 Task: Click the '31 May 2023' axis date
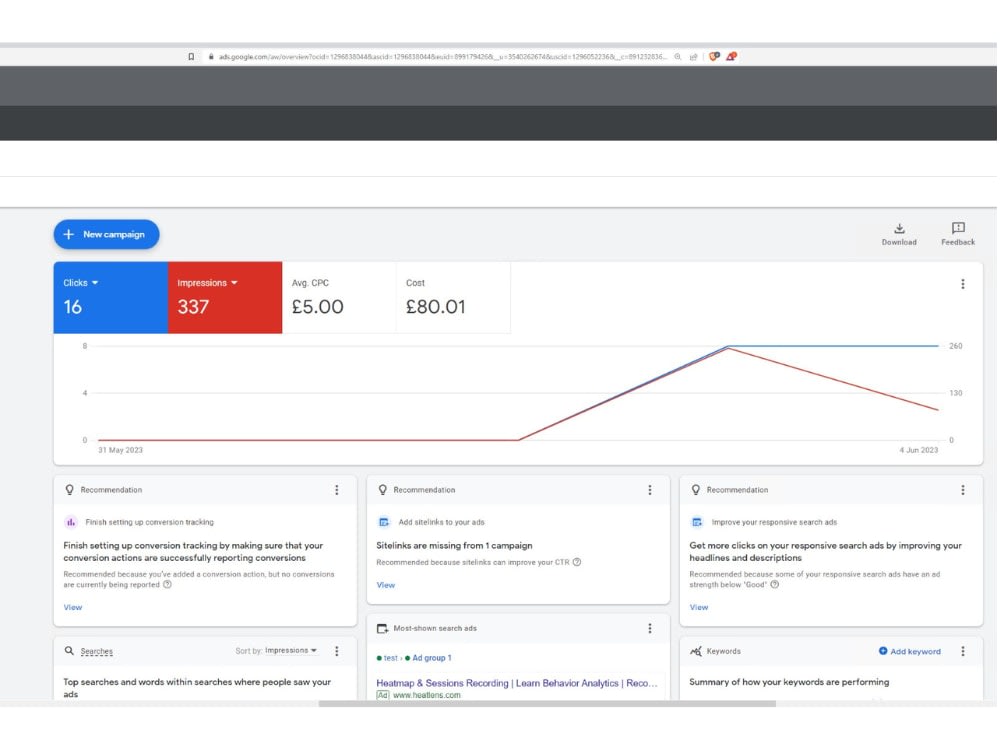pyautogui.click(x=121, y=450)
